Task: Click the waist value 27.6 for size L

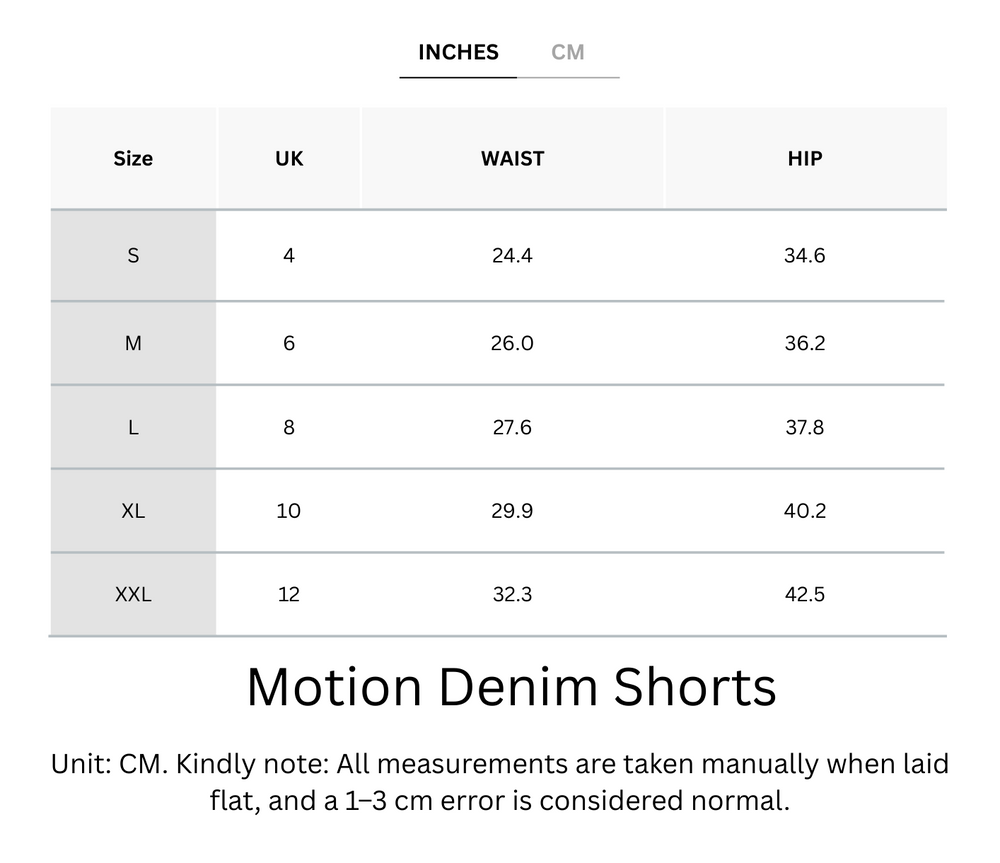Action: pyautogui.click(x=511, y=427)
